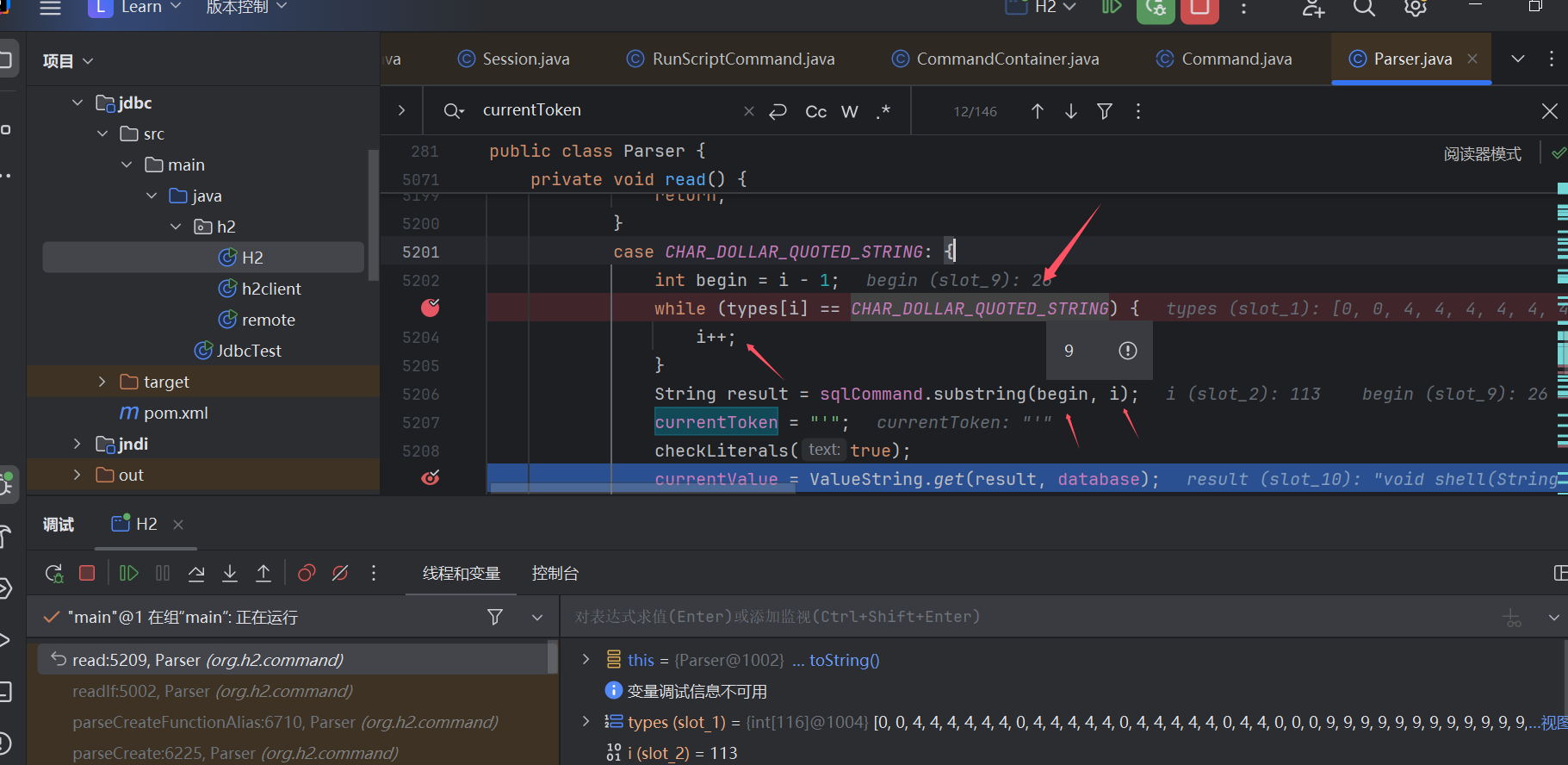Image resolution: width=1568 pixels, height=765 pixels.
Task: Stop the debugger in debug toolbar
Action: [x=87, y=573]
